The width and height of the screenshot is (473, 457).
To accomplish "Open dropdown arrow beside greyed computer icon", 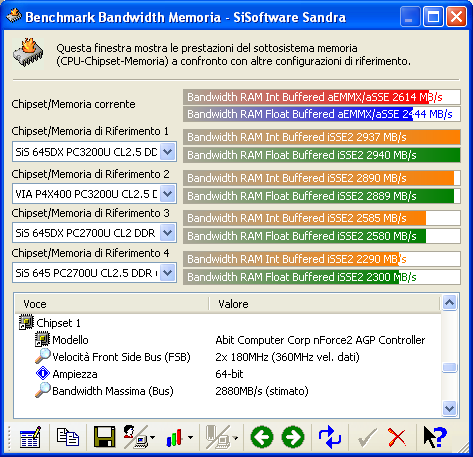I will click(235, 437).
